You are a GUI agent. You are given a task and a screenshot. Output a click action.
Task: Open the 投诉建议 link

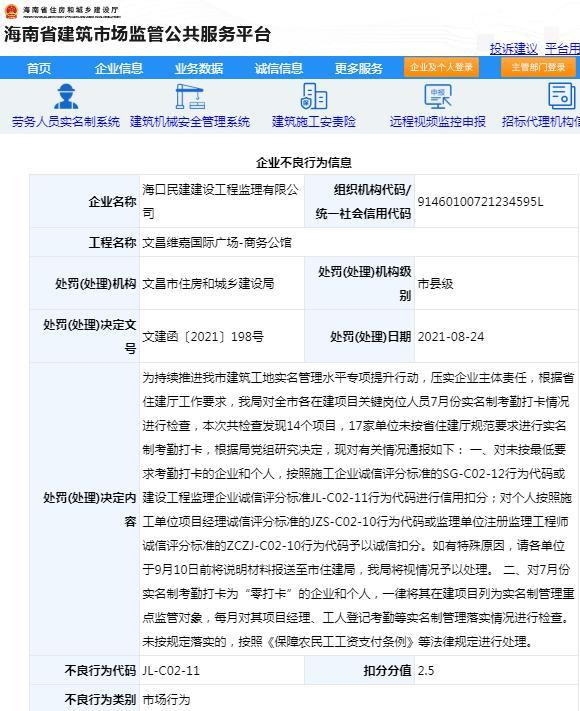pyautogui.click(x=513, y=49)
